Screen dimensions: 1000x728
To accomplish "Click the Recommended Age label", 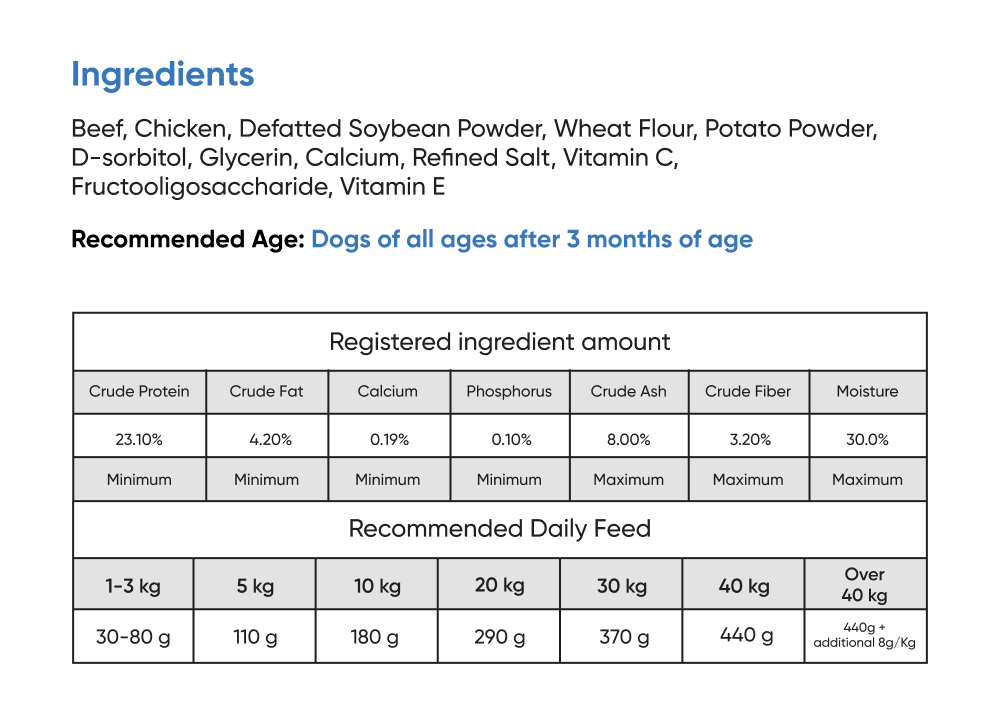I will pos(187,240).
